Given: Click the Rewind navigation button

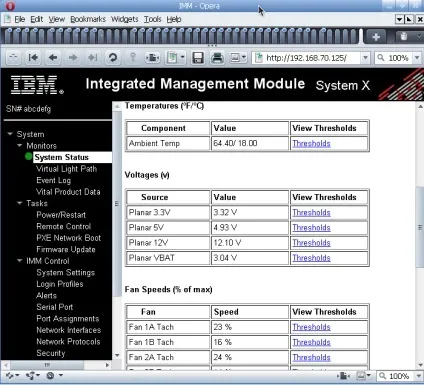Looking at the screenshot, I should (33, 58).
